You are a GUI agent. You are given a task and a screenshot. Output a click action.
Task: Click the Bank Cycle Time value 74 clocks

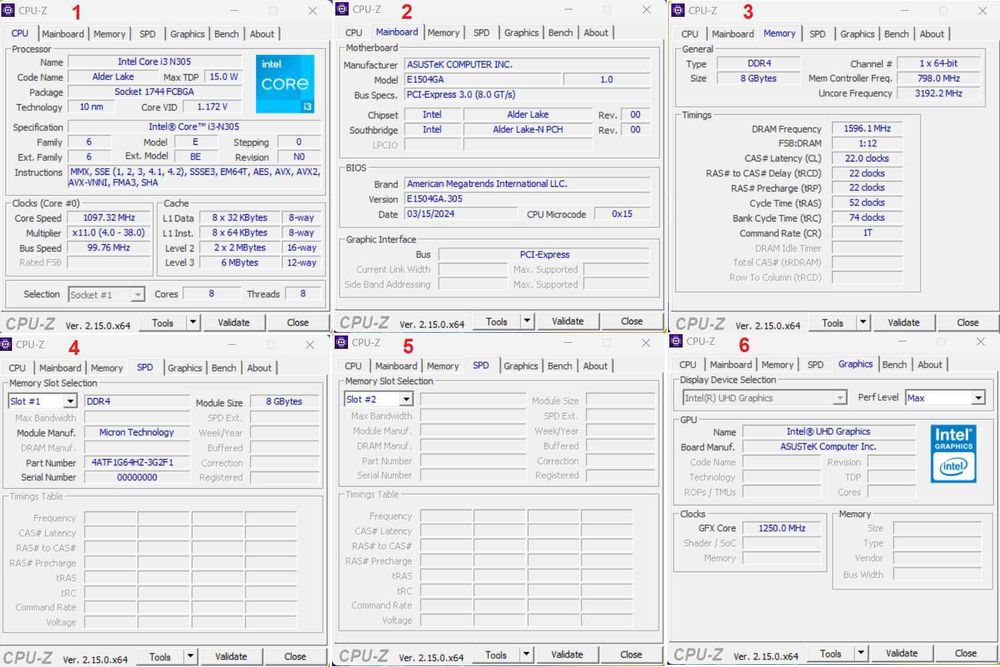867,217
